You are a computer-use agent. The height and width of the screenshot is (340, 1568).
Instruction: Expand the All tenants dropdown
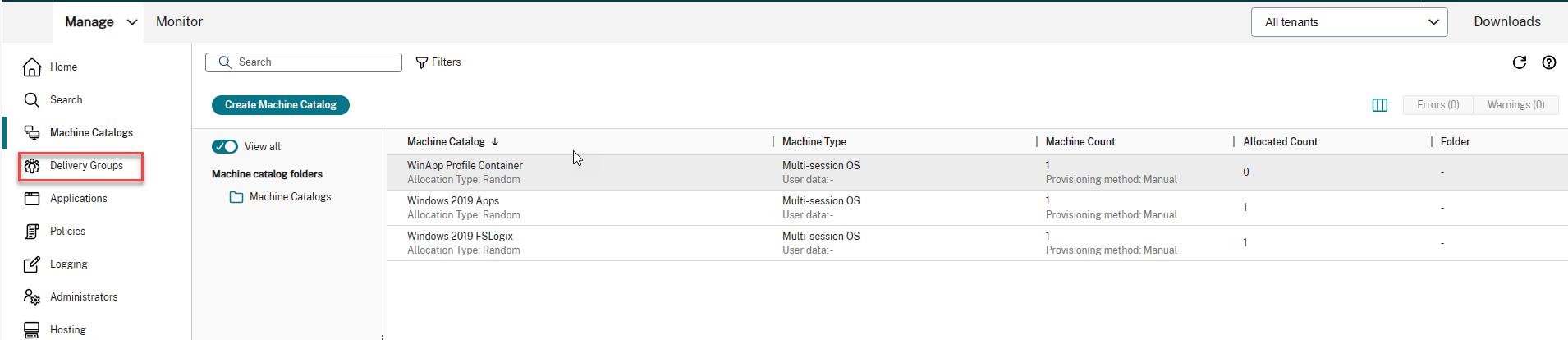1349,22
